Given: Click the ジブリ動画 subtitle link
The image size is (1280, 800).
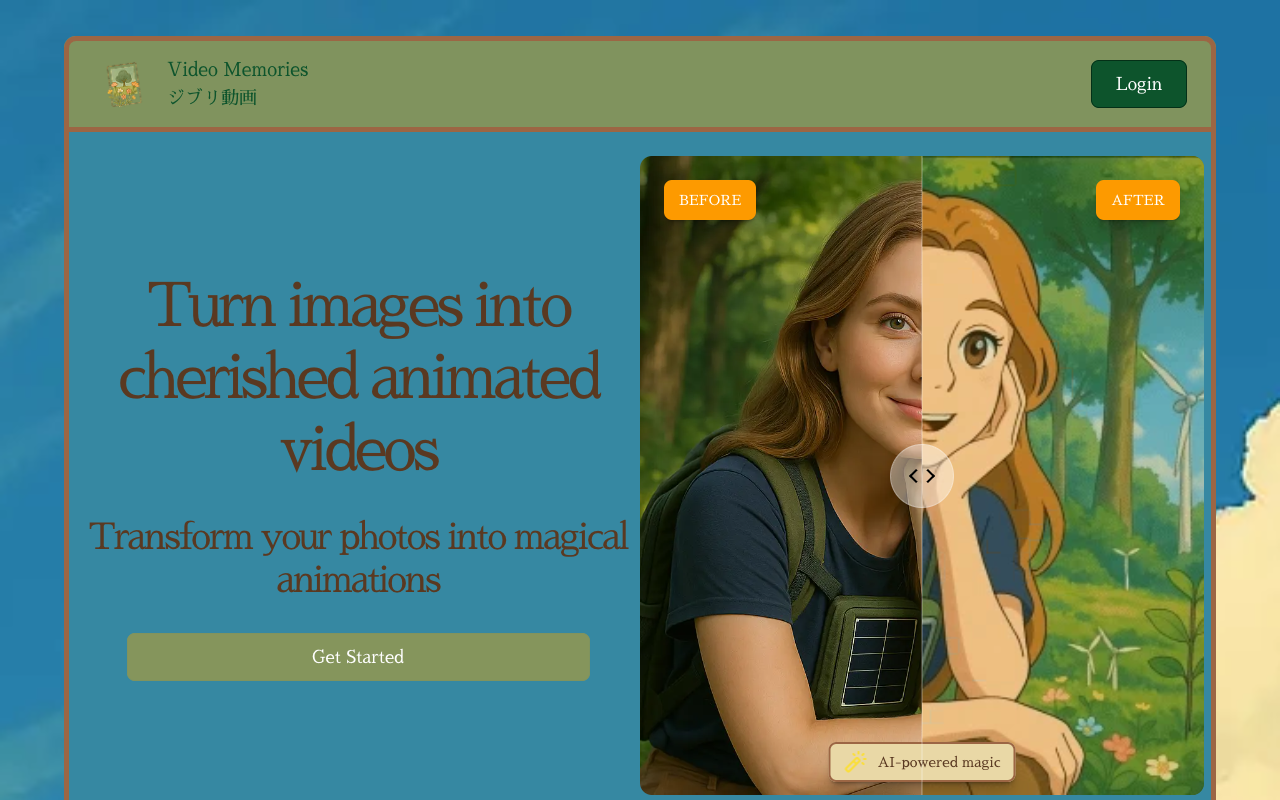Looking at the screenshot, I should pyautogui.click(x=212, y=97).
